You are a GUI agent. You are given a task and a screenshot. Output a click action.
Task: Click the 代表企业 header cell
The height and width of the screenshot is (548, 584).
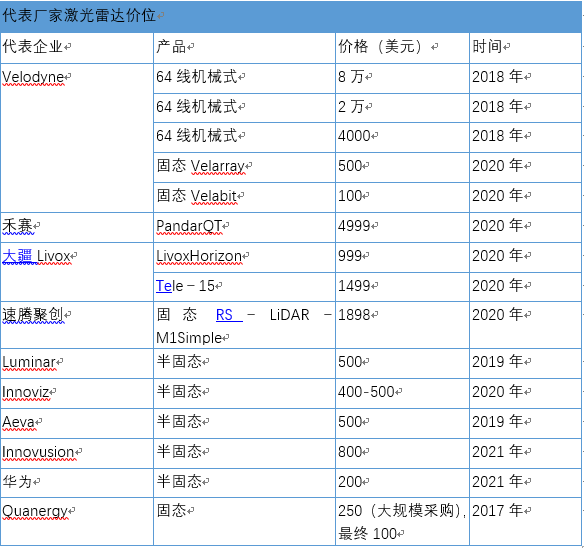[x=77, y=48]
